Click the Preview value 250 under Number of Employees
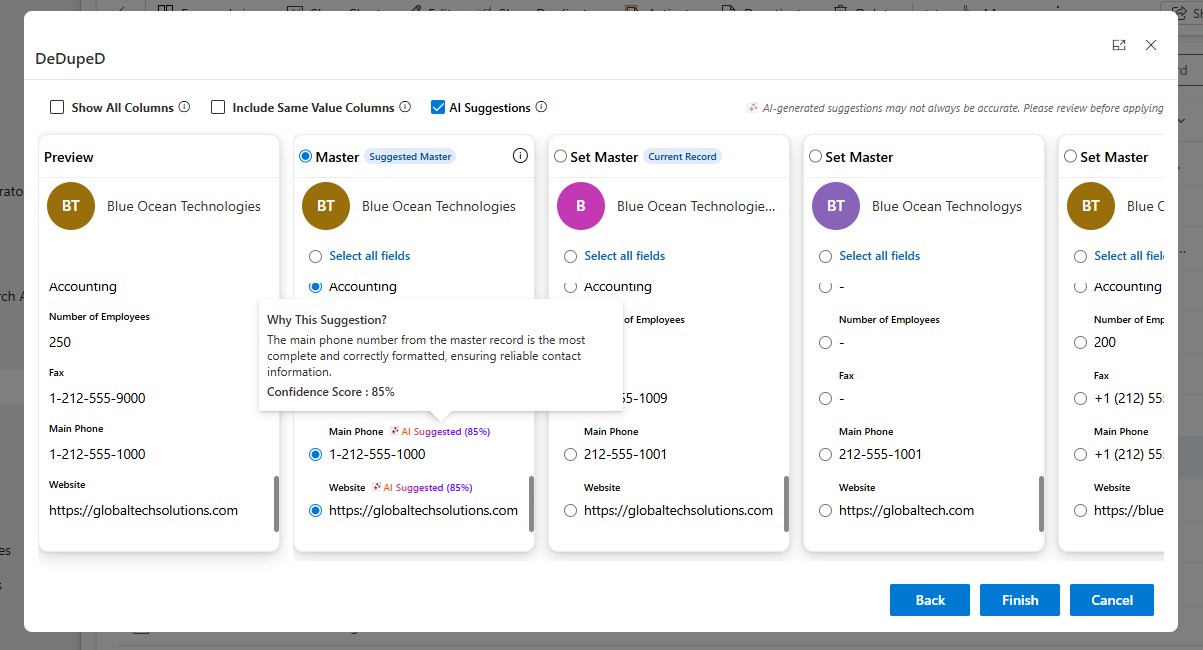This screenshot has height=650, width=1203. [x=60, y=342]
